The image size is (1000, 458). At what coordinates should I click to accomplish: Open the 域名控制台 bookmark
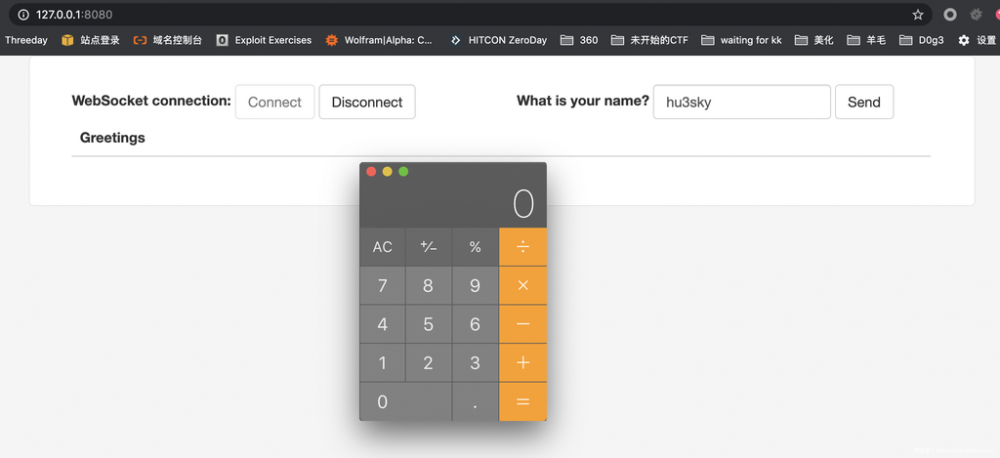click(x=168, y=40)
